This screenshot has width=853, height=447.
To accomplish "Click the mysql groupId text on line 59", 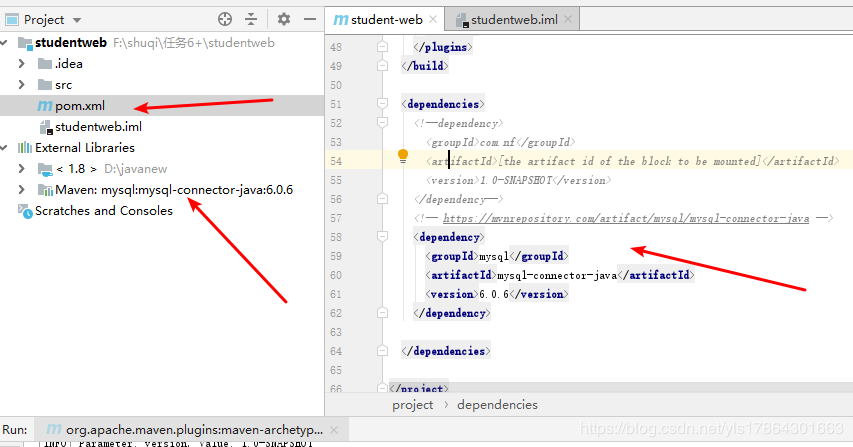I will [x=493, y=256].
